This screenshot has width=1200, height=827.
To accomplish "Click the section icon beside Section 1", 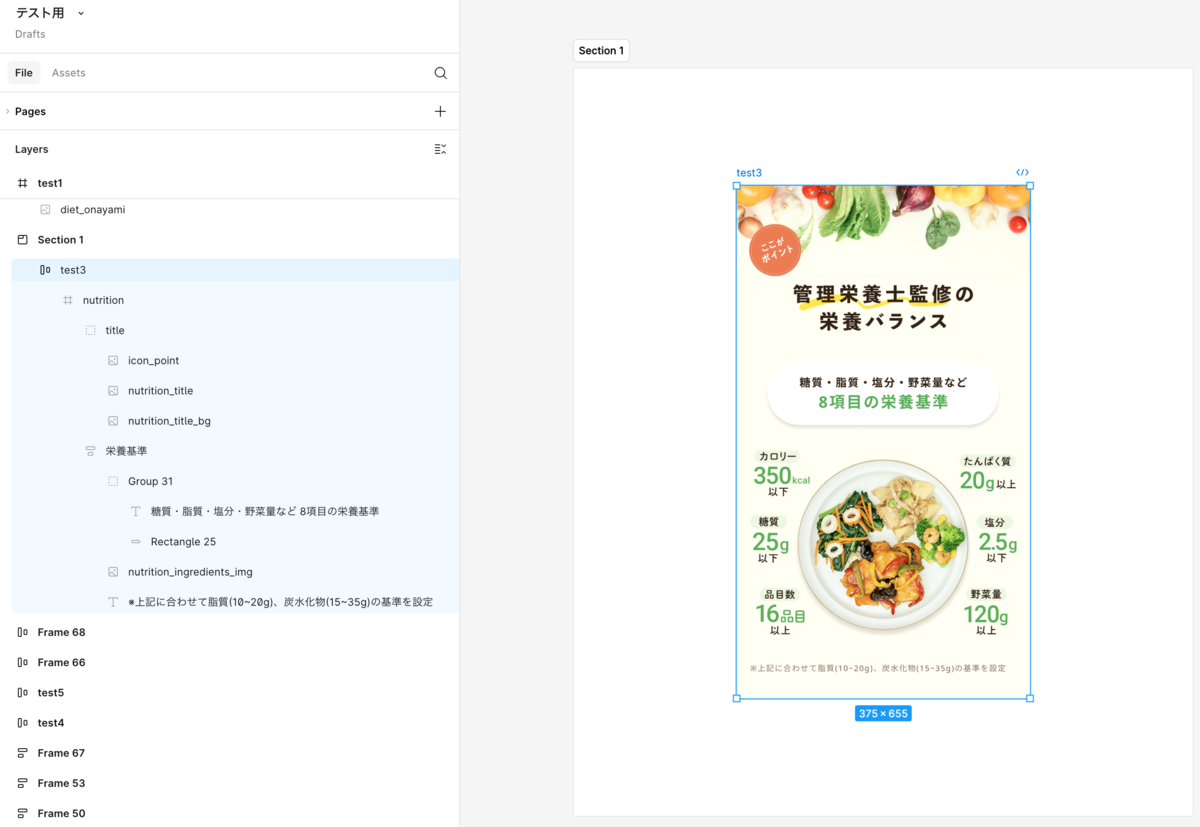I will click(23, 240).
